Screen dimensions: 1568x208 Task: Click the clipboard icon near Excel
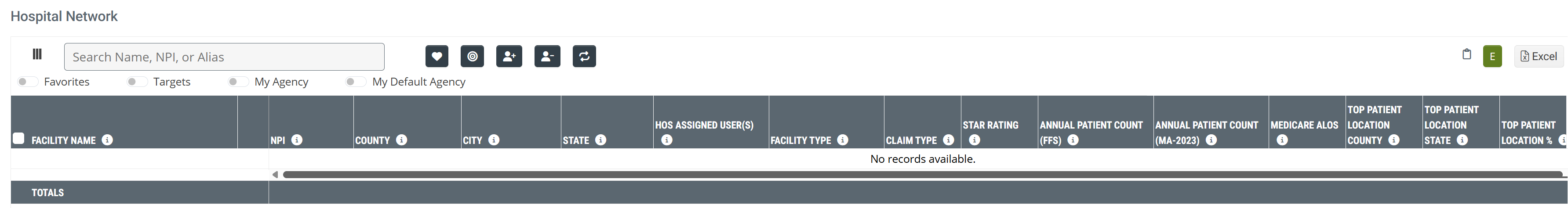click(x=1466, y=55)
